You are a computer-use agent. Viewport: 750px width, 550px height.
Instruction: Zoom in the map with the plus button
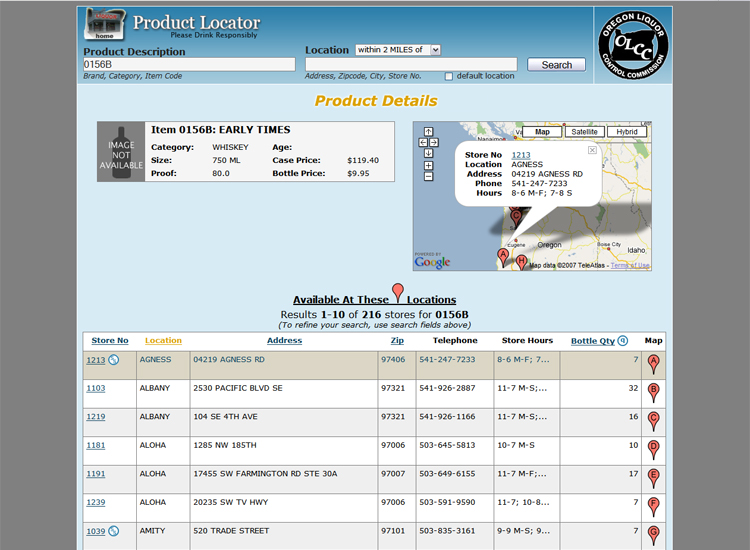pyautogui.click(x=429, y=165)
